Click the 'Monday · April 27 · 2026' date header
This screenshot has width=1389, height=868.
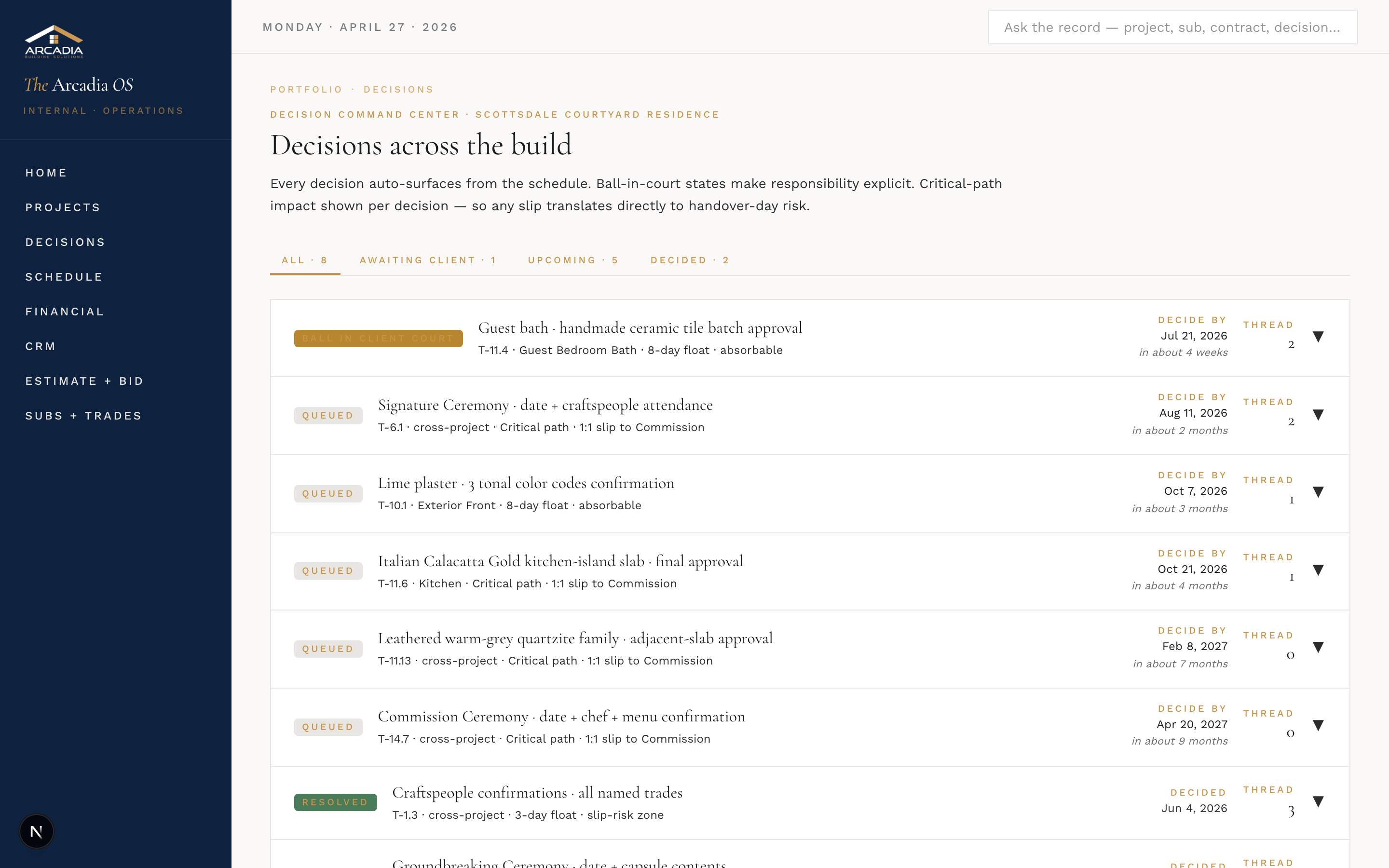360,27
